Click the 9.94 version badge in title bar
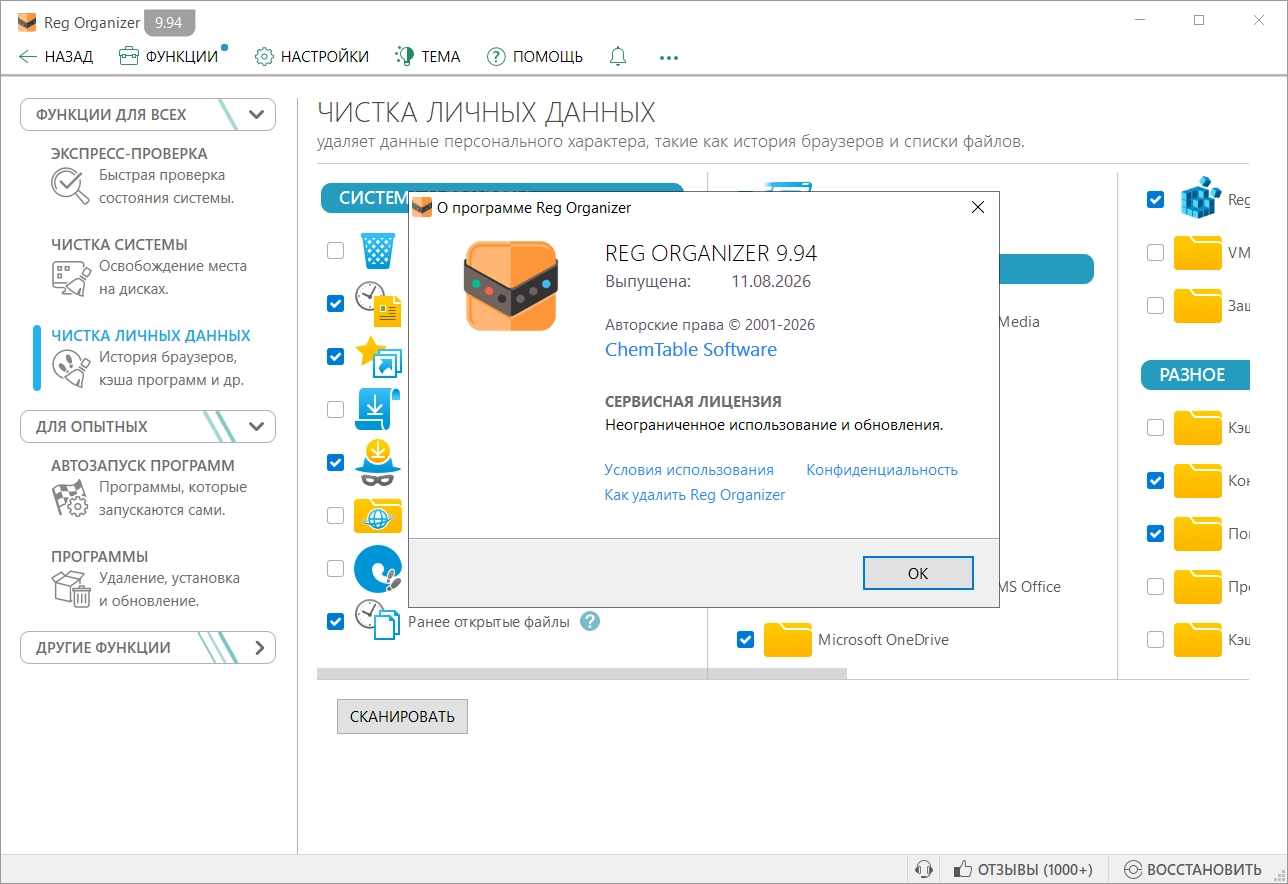The height and width of the screenshot is (884, 1288). click(x=170, y=22)
